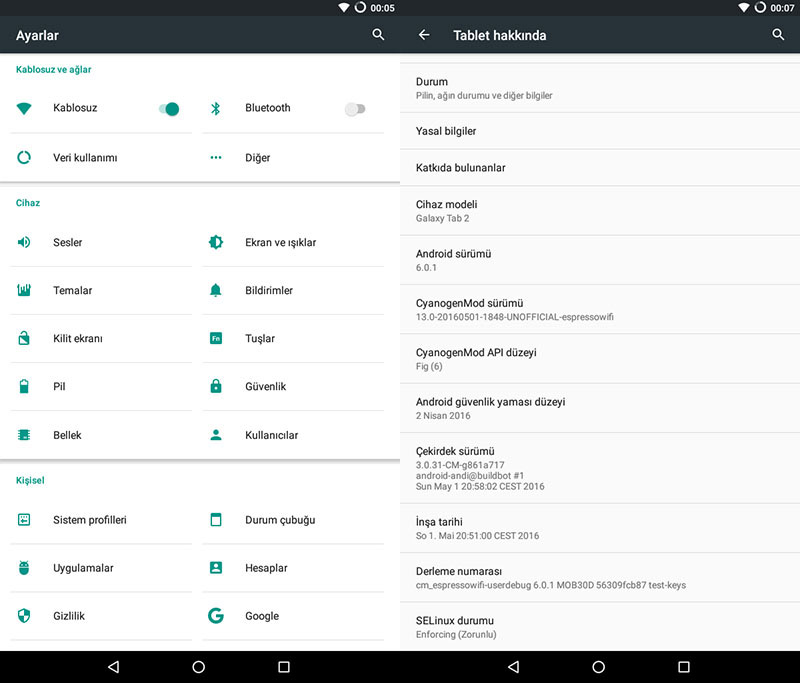The width and height of the screenshot is (800, 683).
Task: Open the Durum status entry
Action: [600, 88]
